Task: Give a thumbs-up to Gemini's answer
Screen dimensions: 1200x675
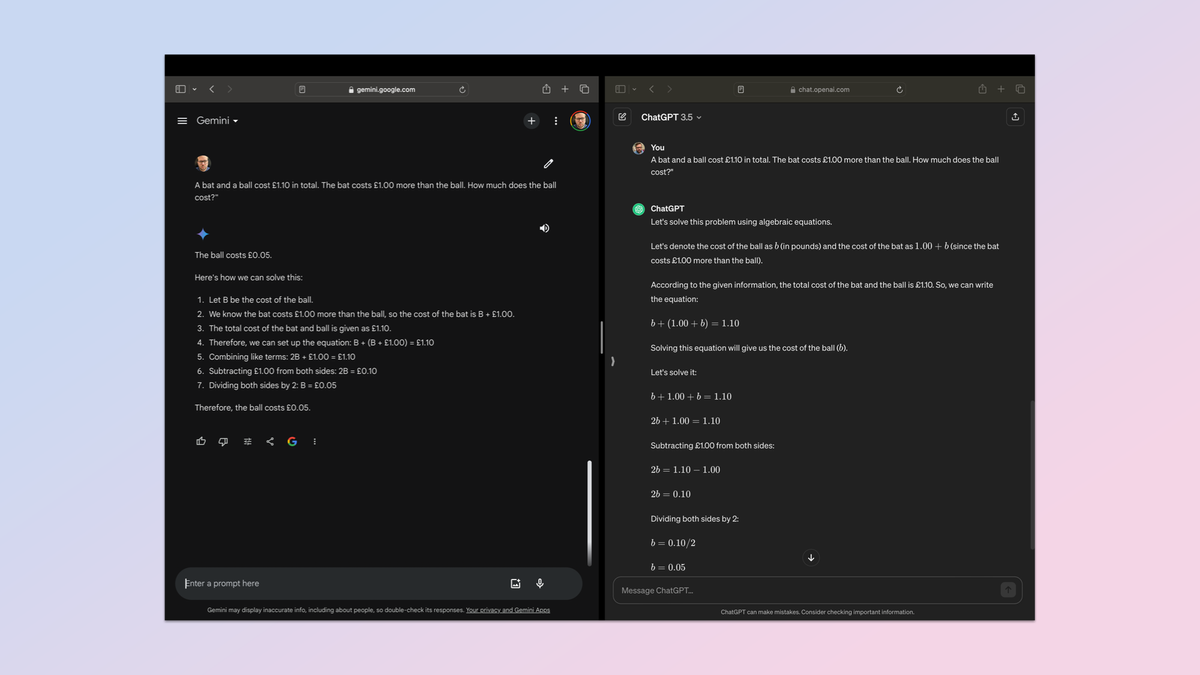Action: (x=201, y=441)
